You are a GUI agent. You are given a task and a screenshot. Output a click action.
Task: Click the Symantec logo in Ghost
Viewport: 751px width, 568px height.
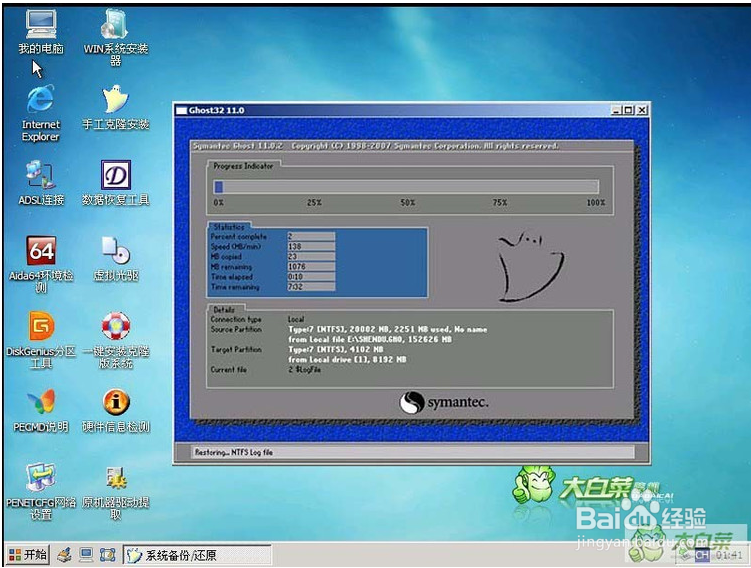pos(444,402)
